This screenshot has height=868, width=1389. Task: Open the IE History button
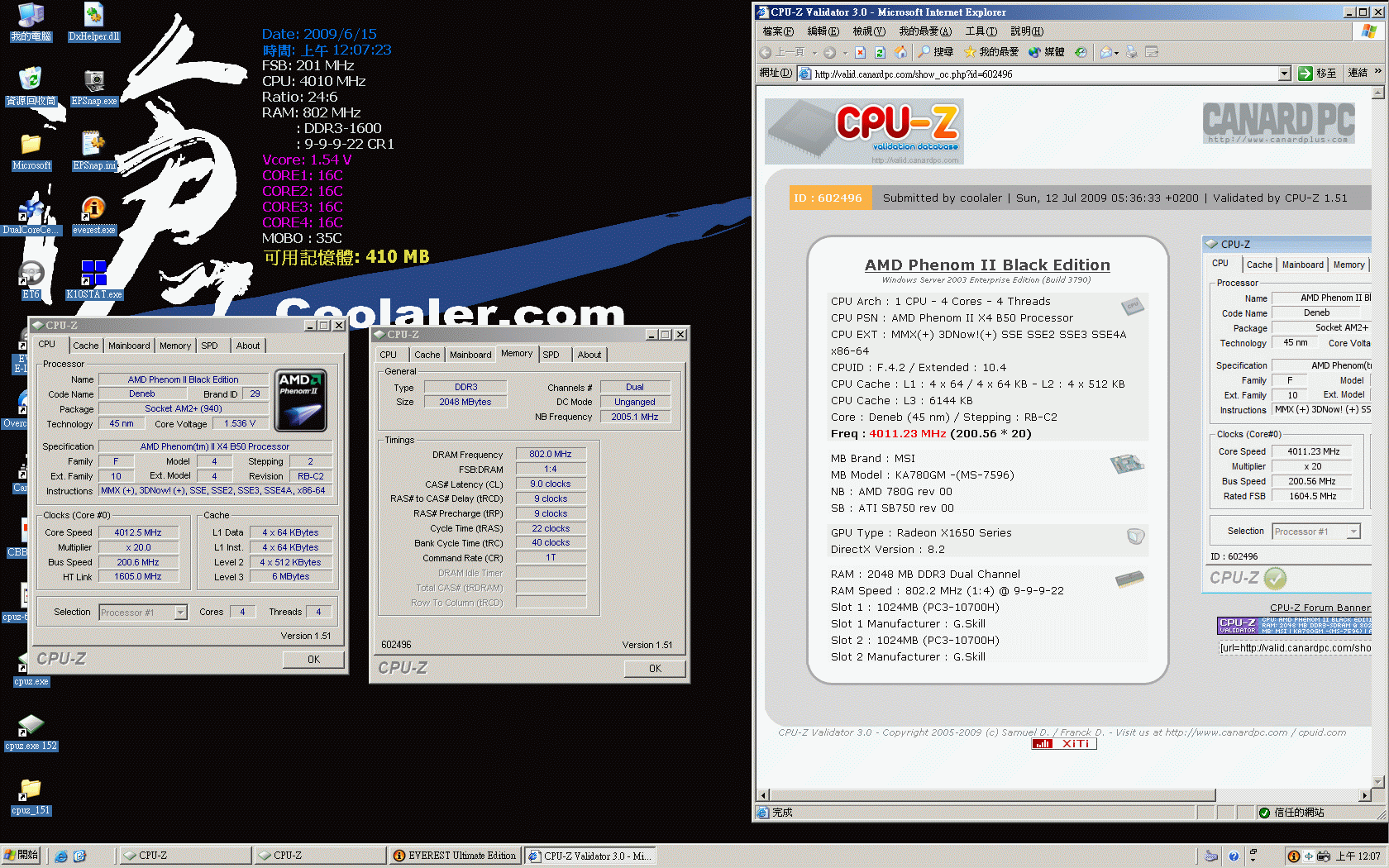[x=1081, y=52]
